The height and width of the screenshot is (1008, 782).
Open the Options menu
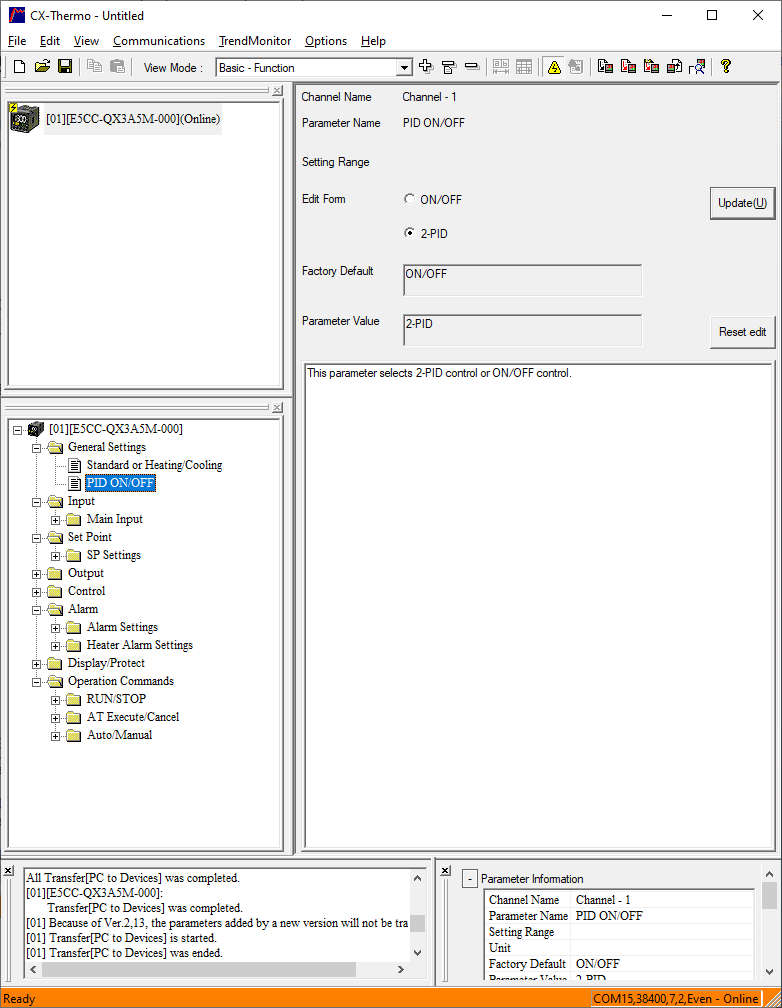325,40
